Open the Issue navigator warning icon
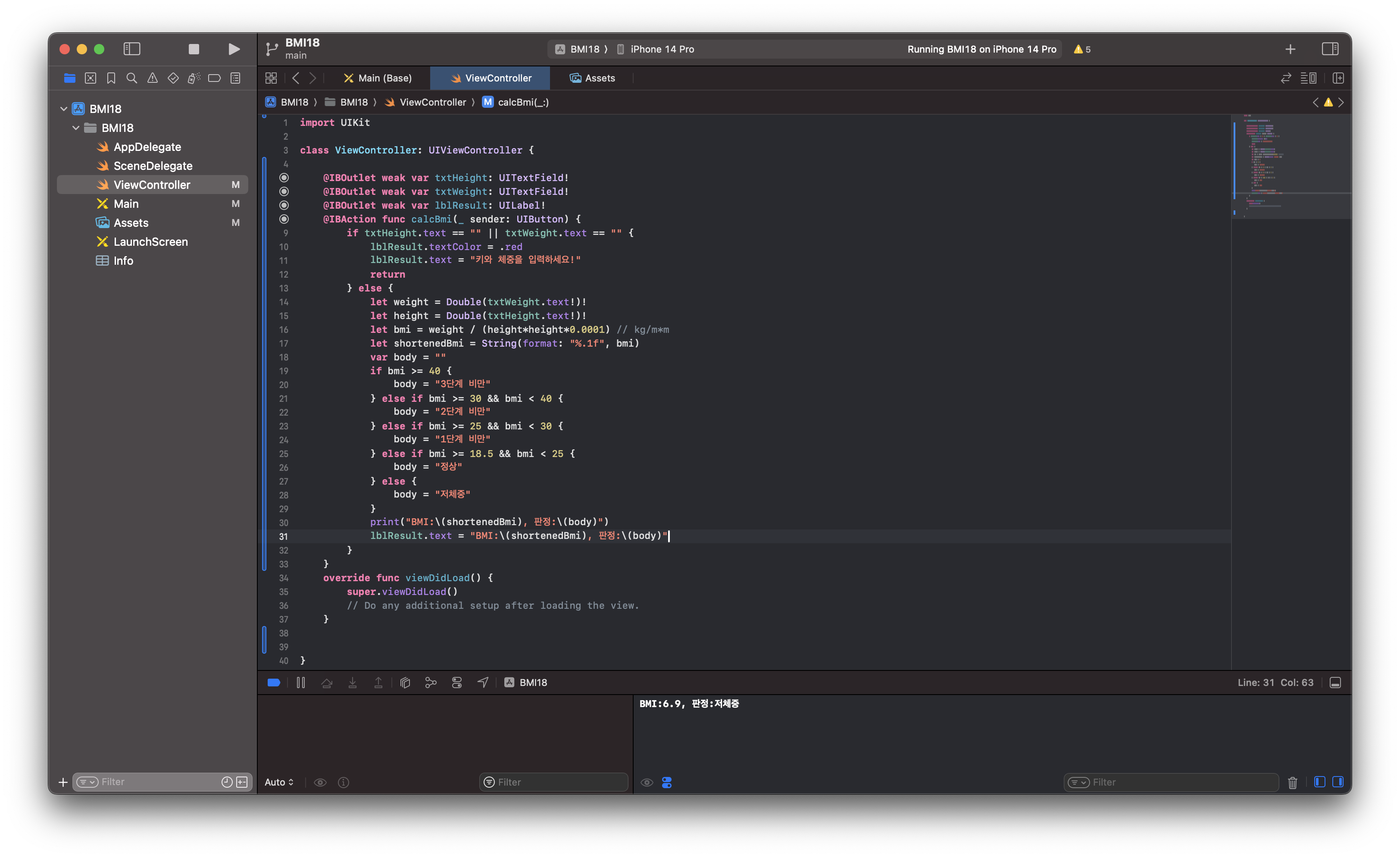 (x=152, y=78)
